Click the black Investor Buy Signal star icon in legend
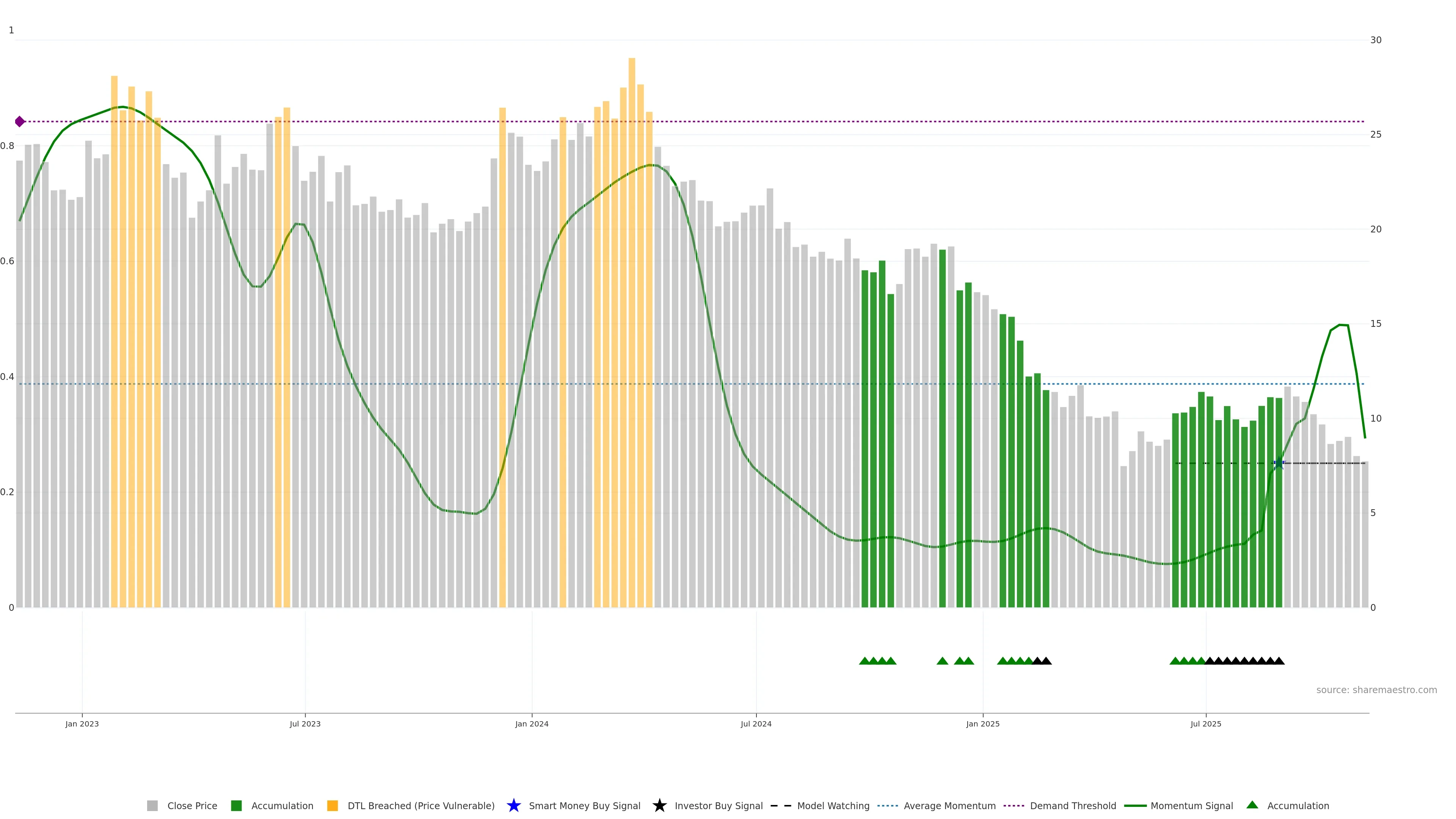The image size is (1456, 819). tap(659, 805)
